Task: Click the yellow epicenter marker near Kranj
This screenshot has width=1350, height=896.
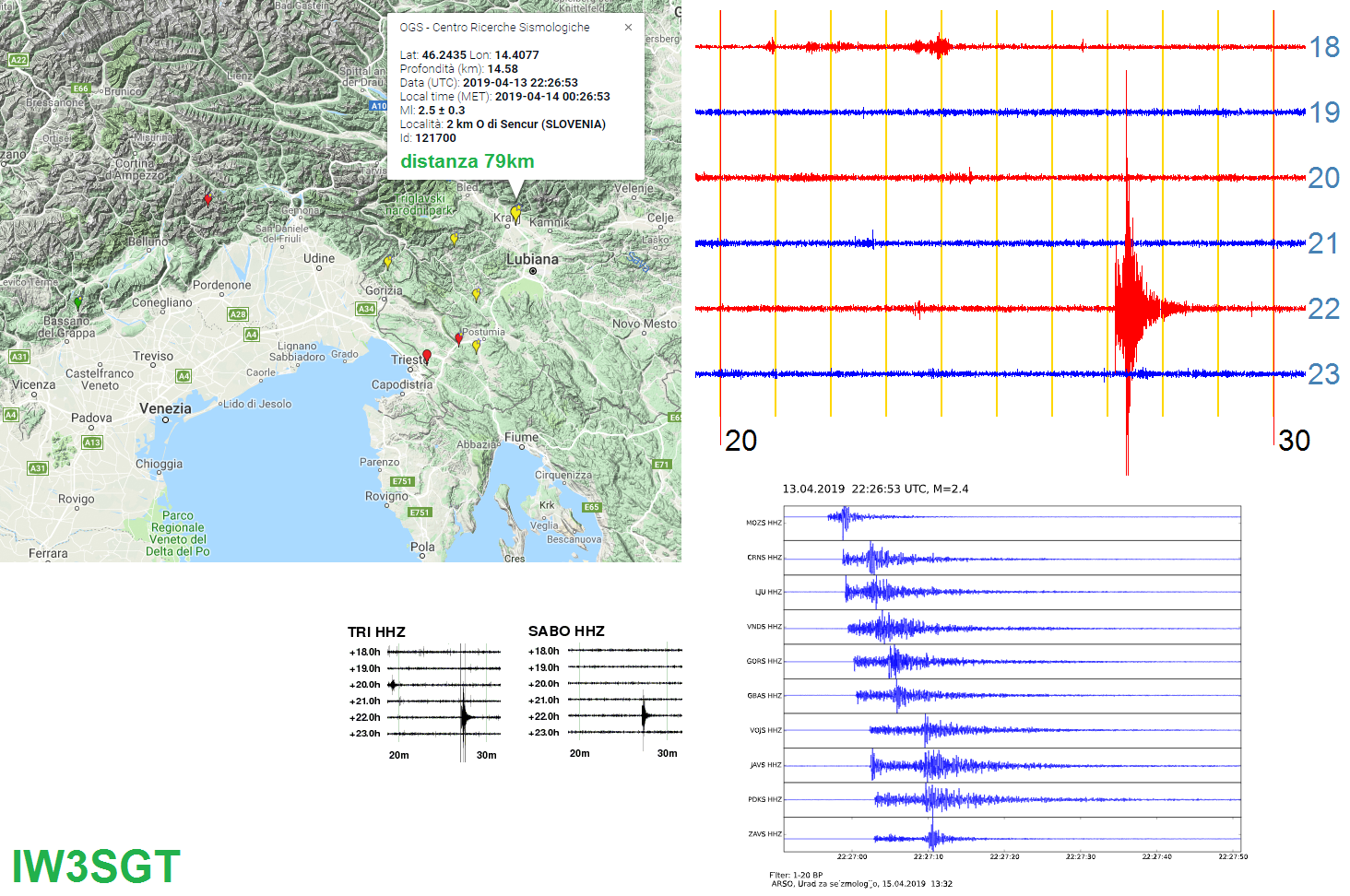Action: point(515,214)
